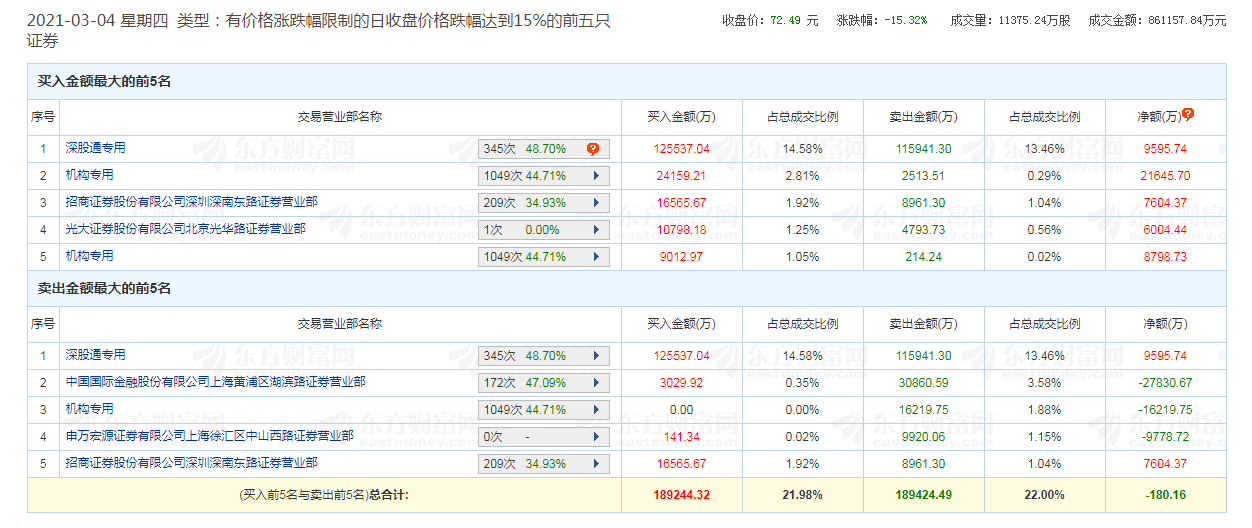Click the arrow icon in buy table row 5 机构专用
This screenshot has height=528, width=1252.
pos(597,257)
